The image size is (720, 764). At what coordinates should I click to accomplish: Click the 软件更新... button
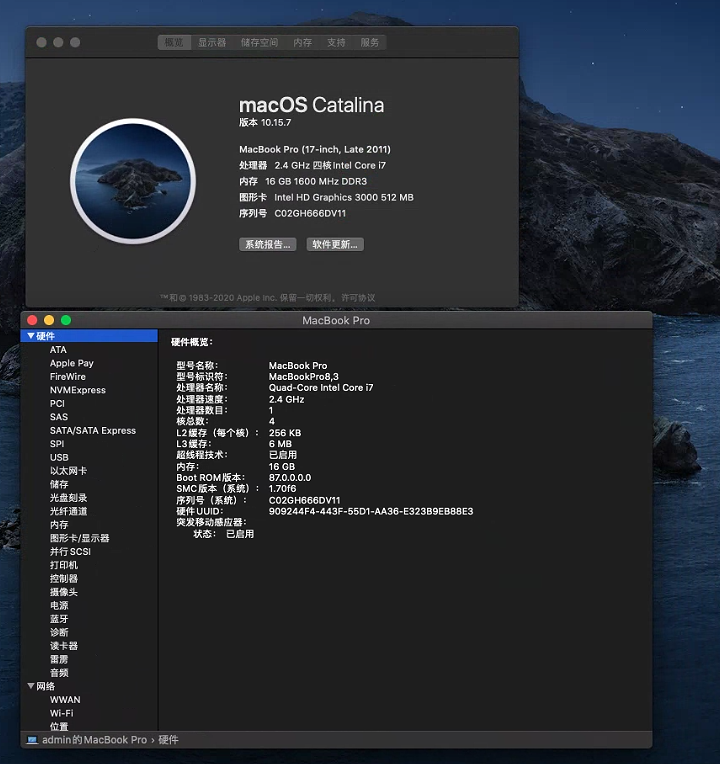click(335, 244)
